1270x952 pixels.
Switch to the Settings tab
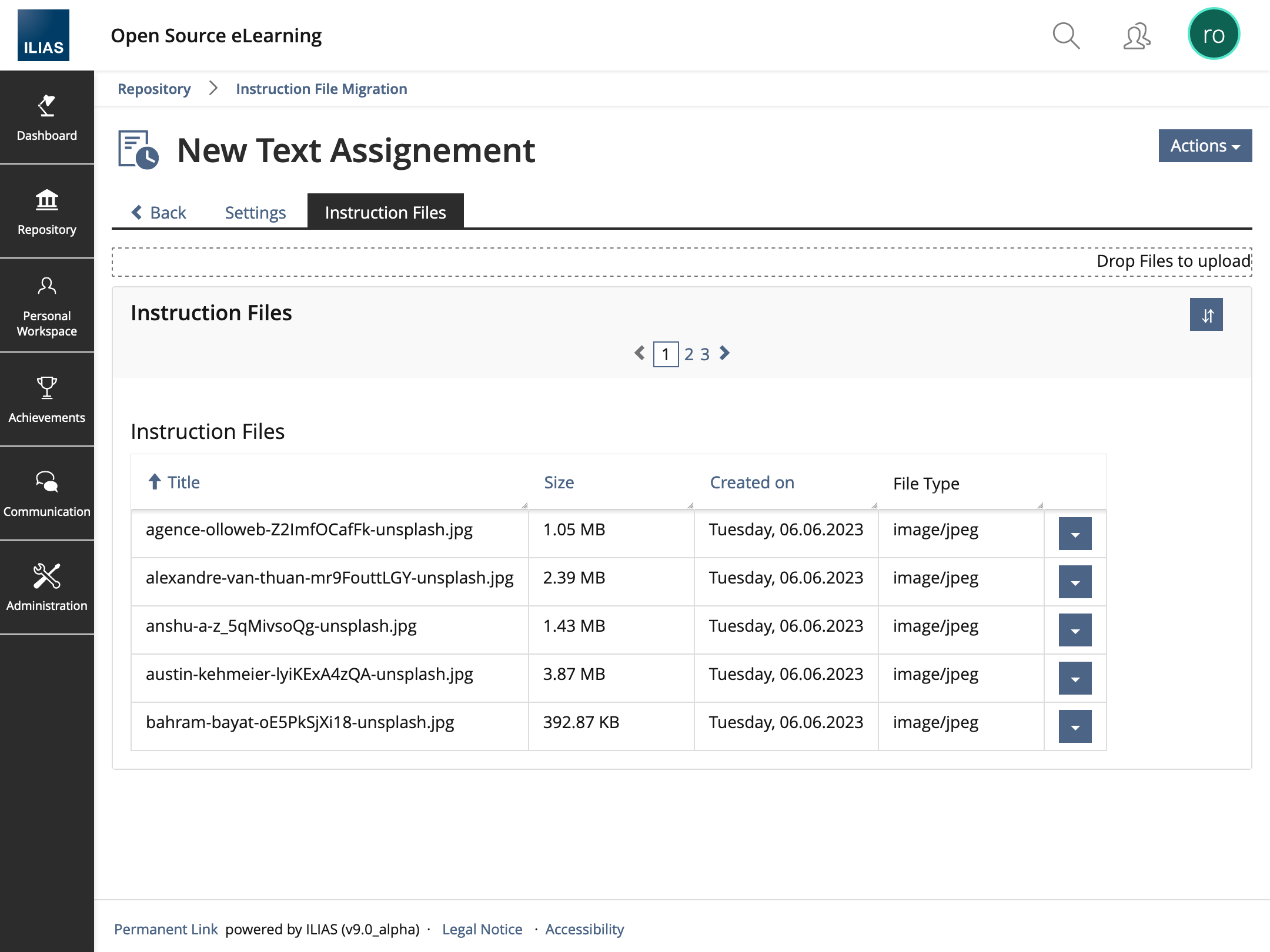(x=255, y=212)
